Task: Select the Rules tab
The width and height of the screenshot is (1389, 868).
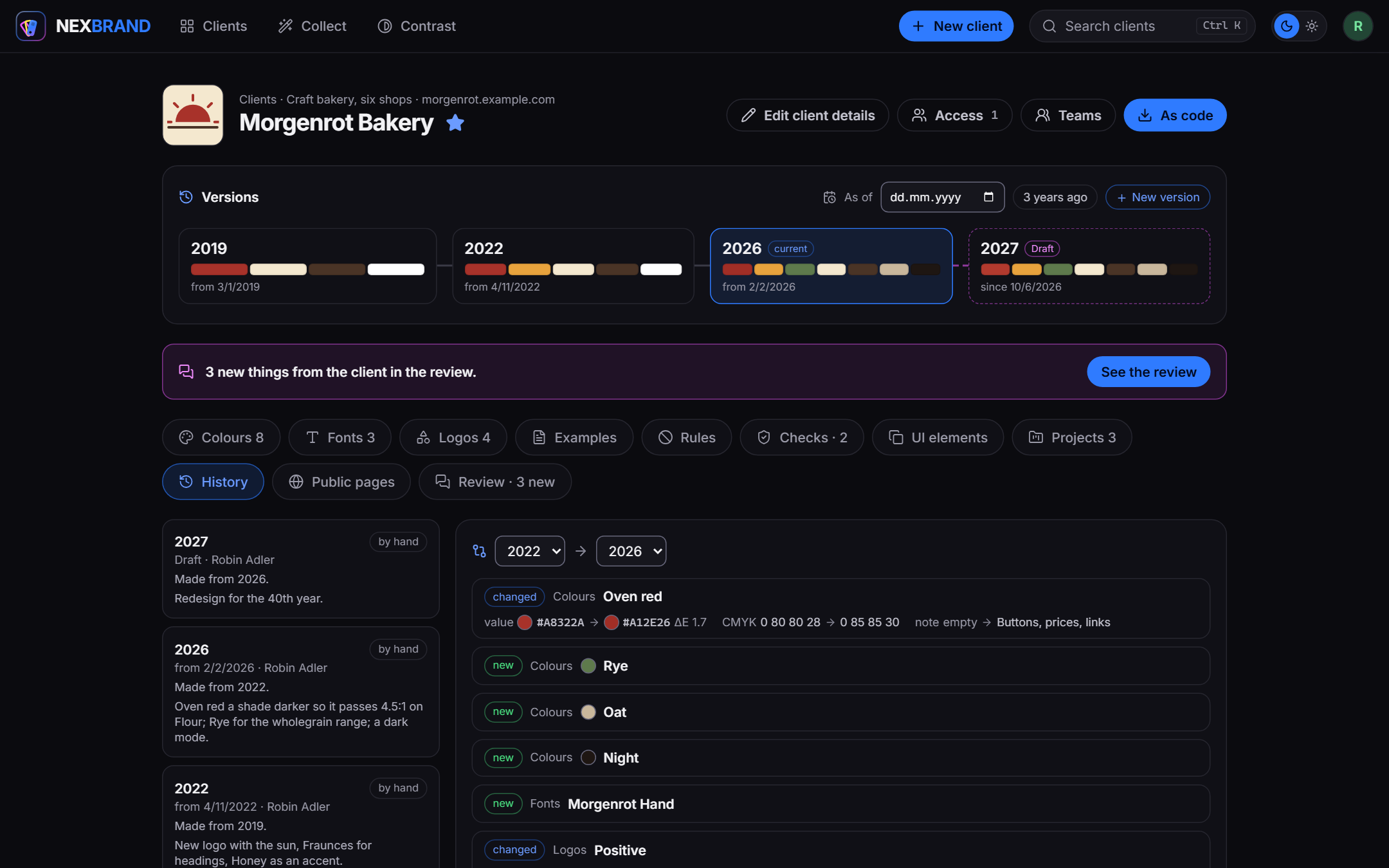Action: click(x=687, y=437)
